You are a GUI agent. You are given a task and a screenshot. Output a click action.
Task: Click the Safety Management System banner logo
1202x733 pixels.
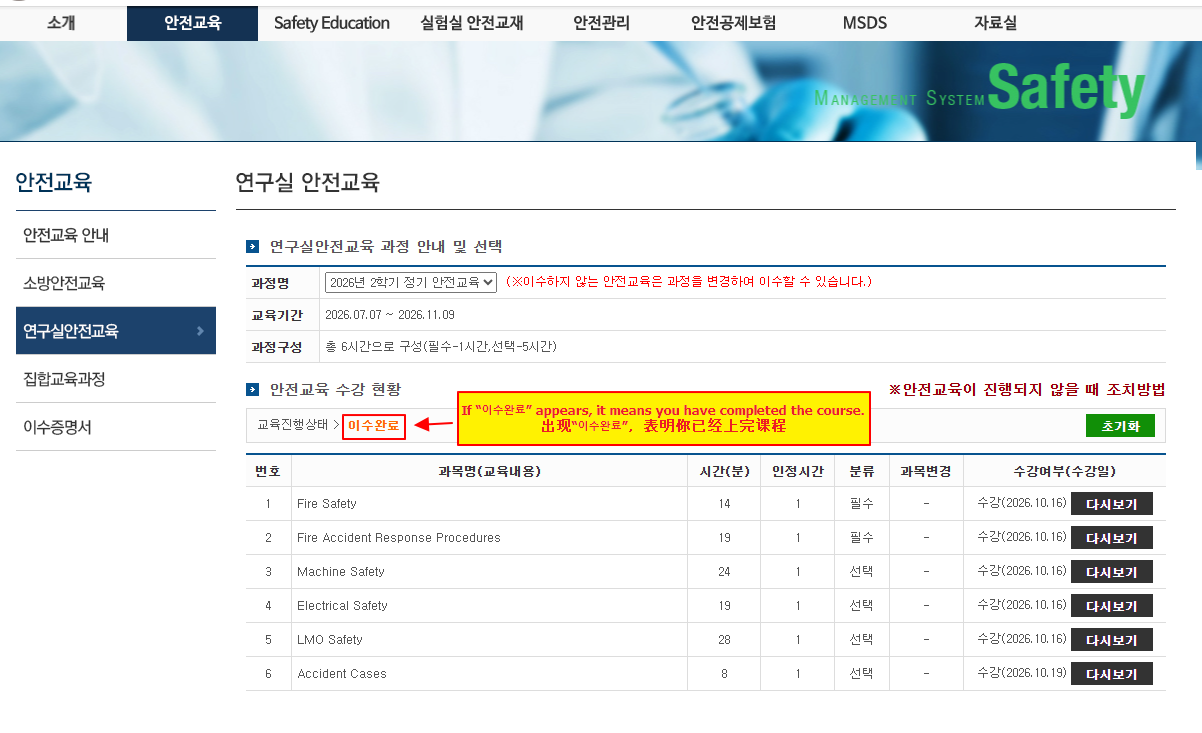click(979, 90)
